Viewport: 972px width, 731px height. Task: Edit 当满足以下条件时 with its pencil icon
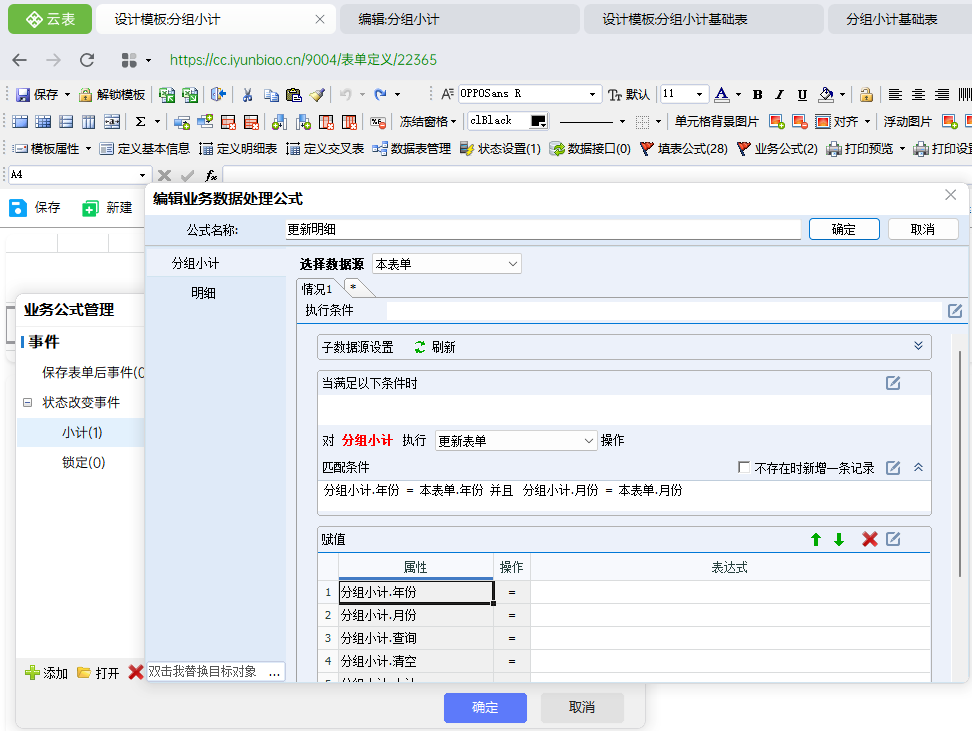coord(893,383)
